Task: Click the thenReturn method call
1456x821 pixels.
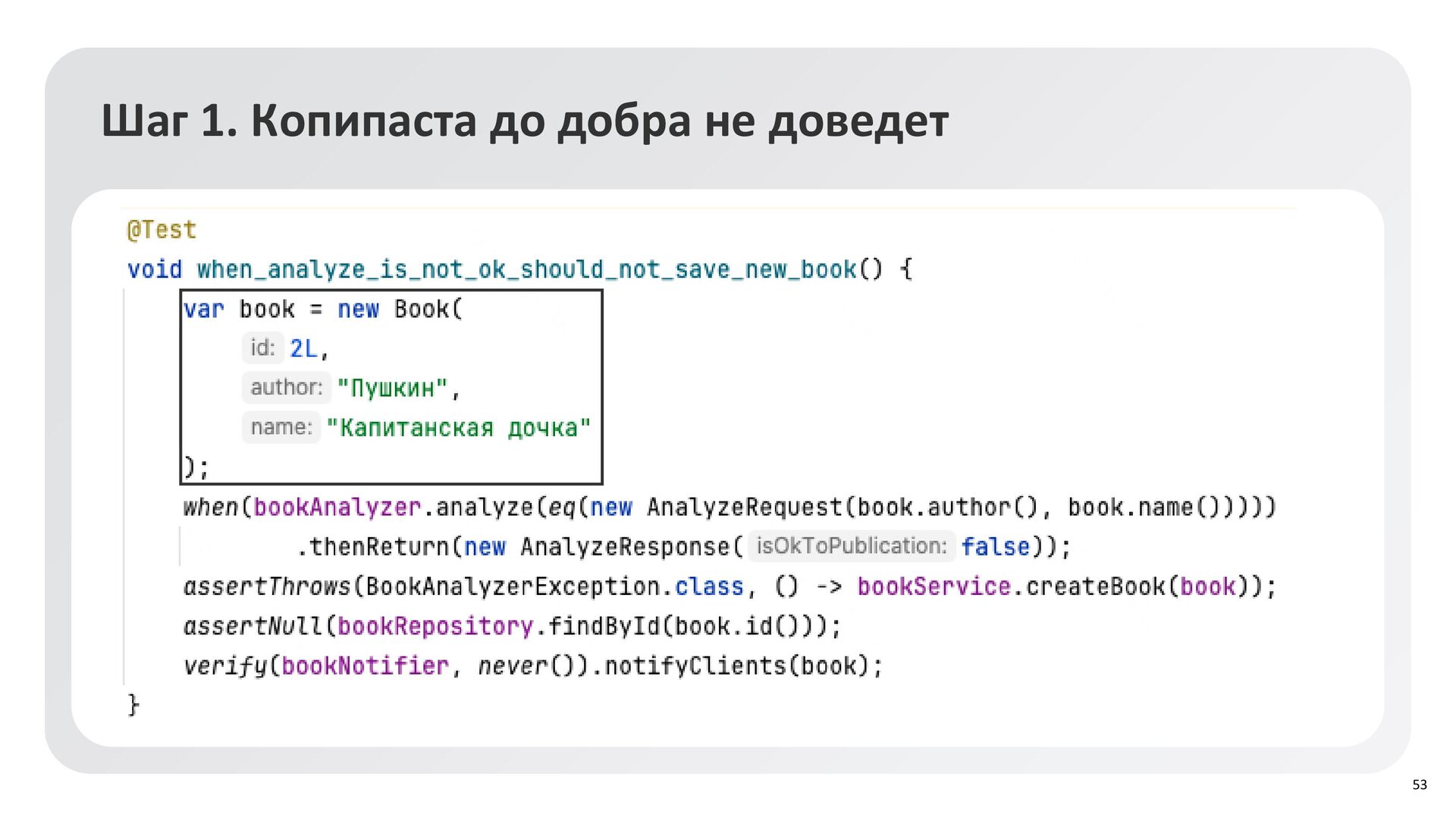Action: pos(379,547)
